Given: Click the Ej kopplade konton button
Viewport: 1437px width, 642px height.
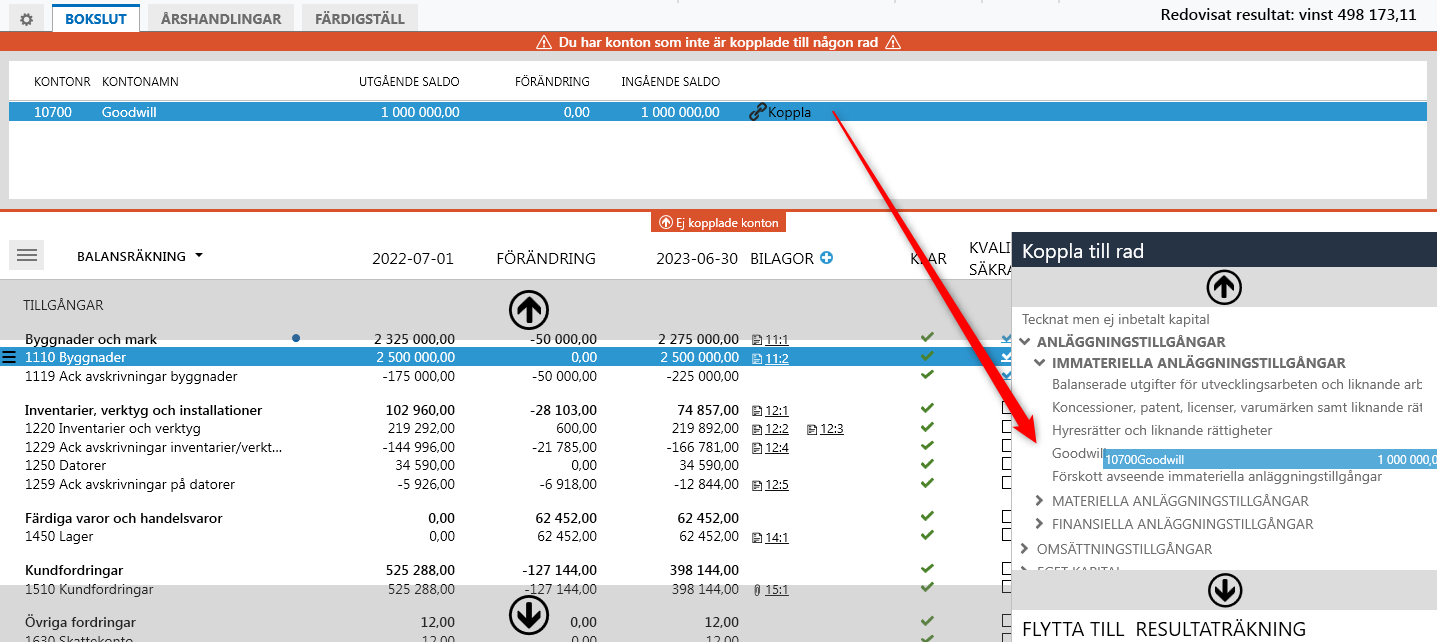Looking at the screenshot, I should point(718,222).
